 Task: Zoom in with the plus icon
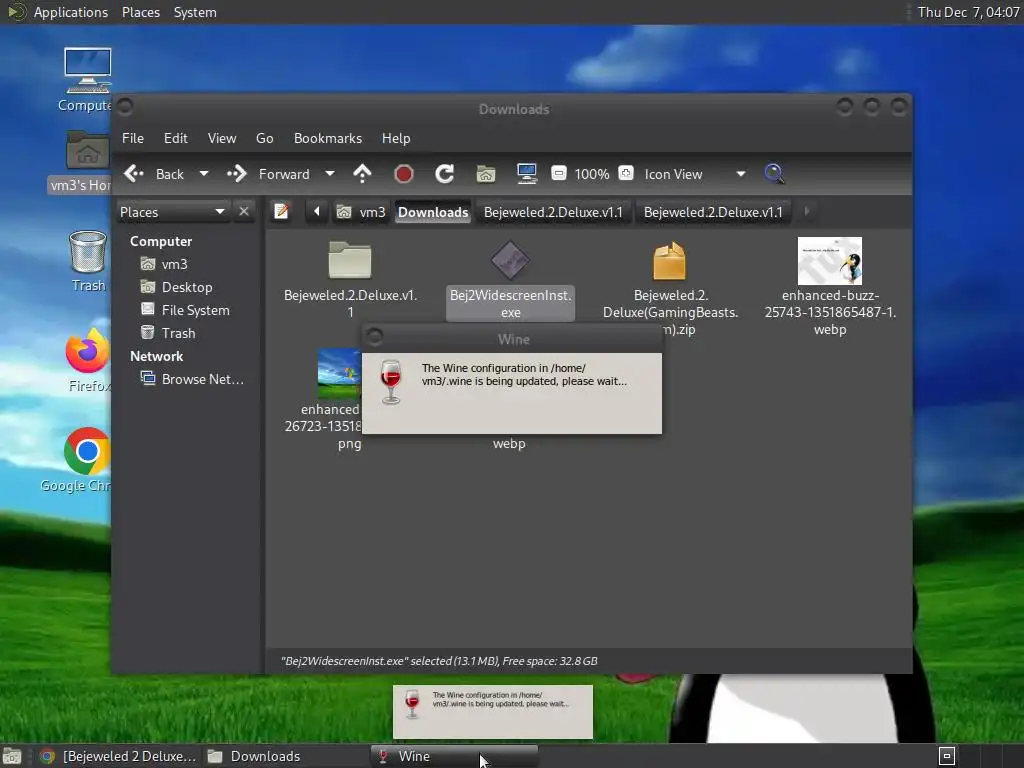point(626,173)
